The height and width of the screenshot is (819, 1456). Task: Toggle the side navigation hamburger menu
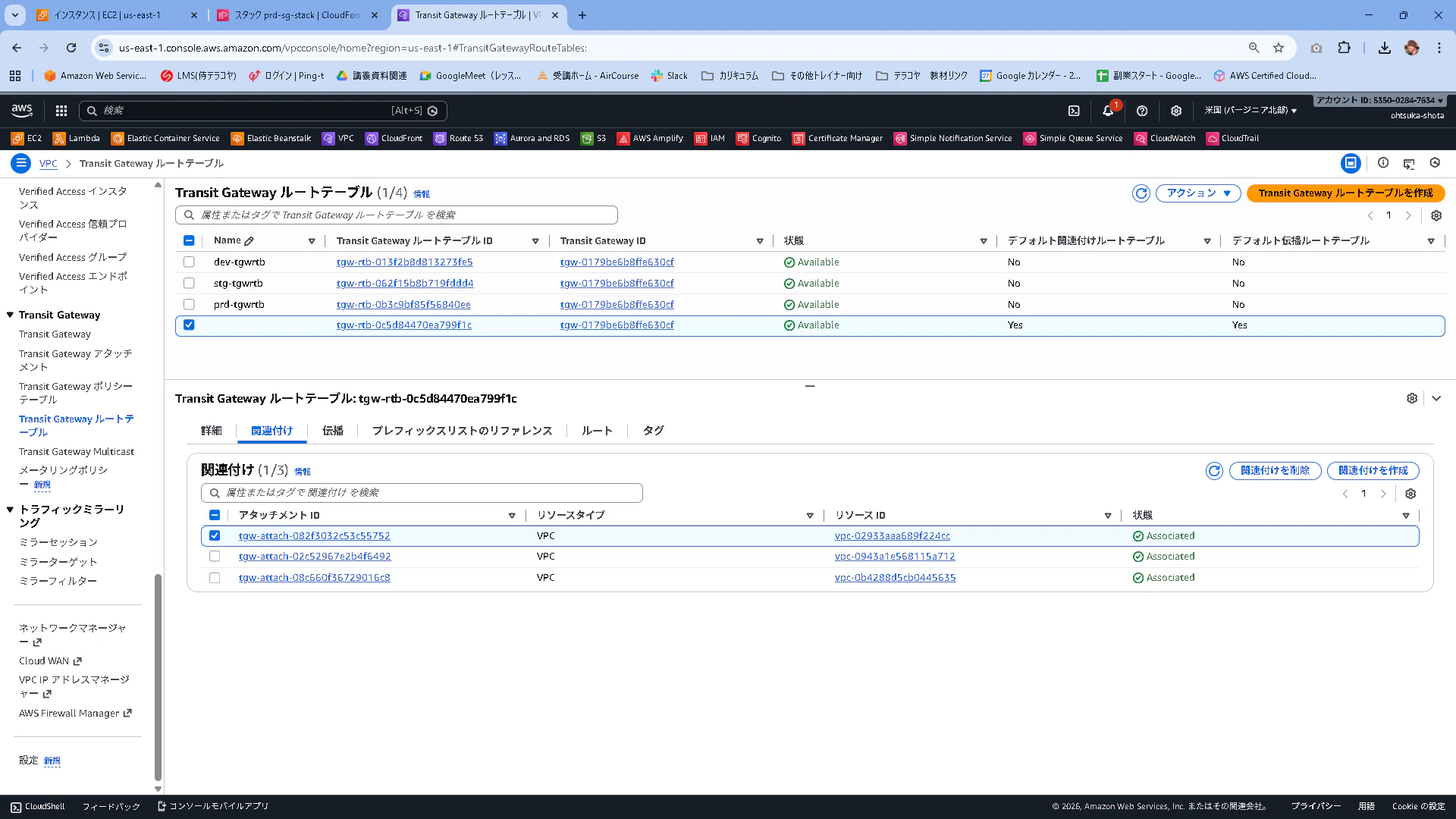(x=21, y=163)
